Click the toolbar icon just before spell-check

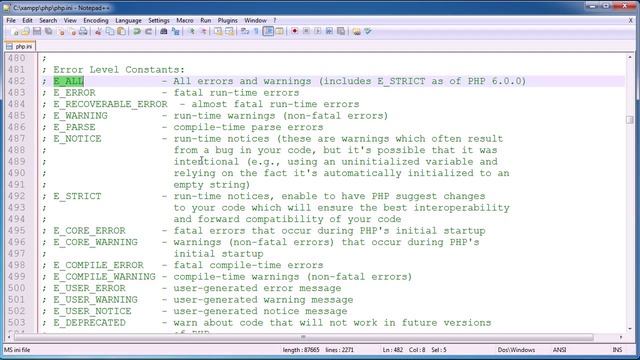point(356,31)
